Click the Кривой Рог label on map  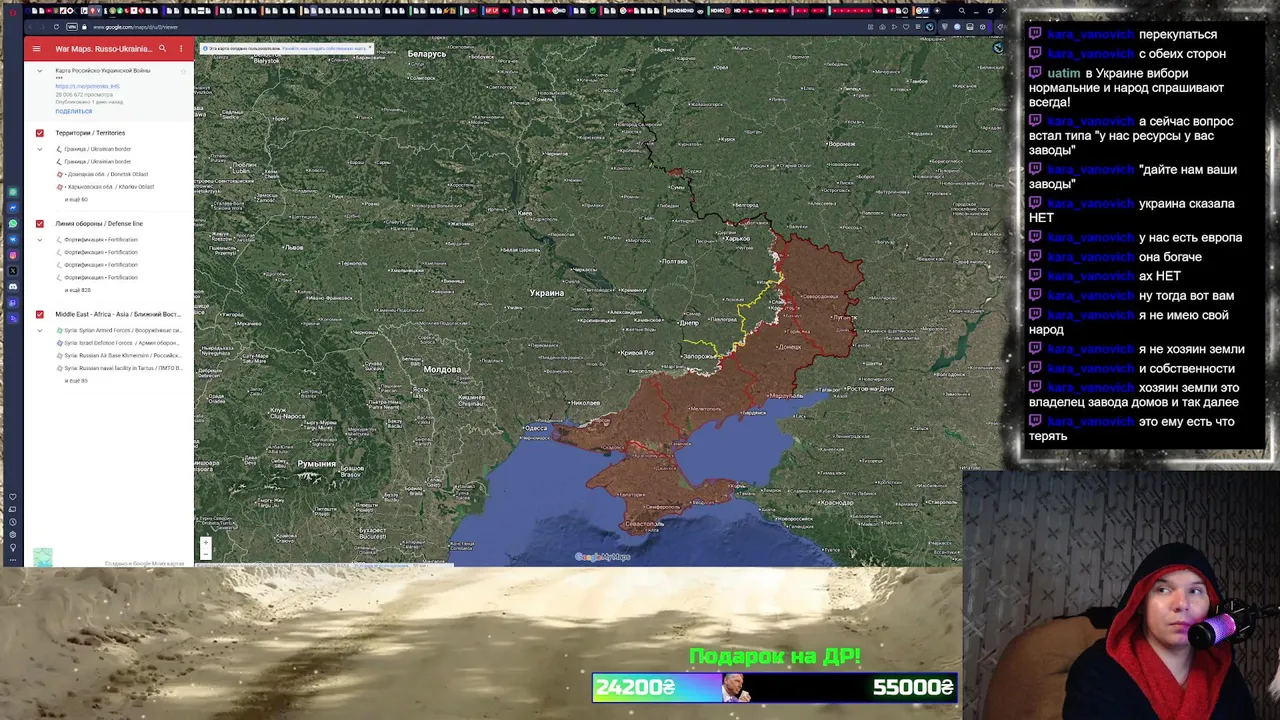[637, 353]
